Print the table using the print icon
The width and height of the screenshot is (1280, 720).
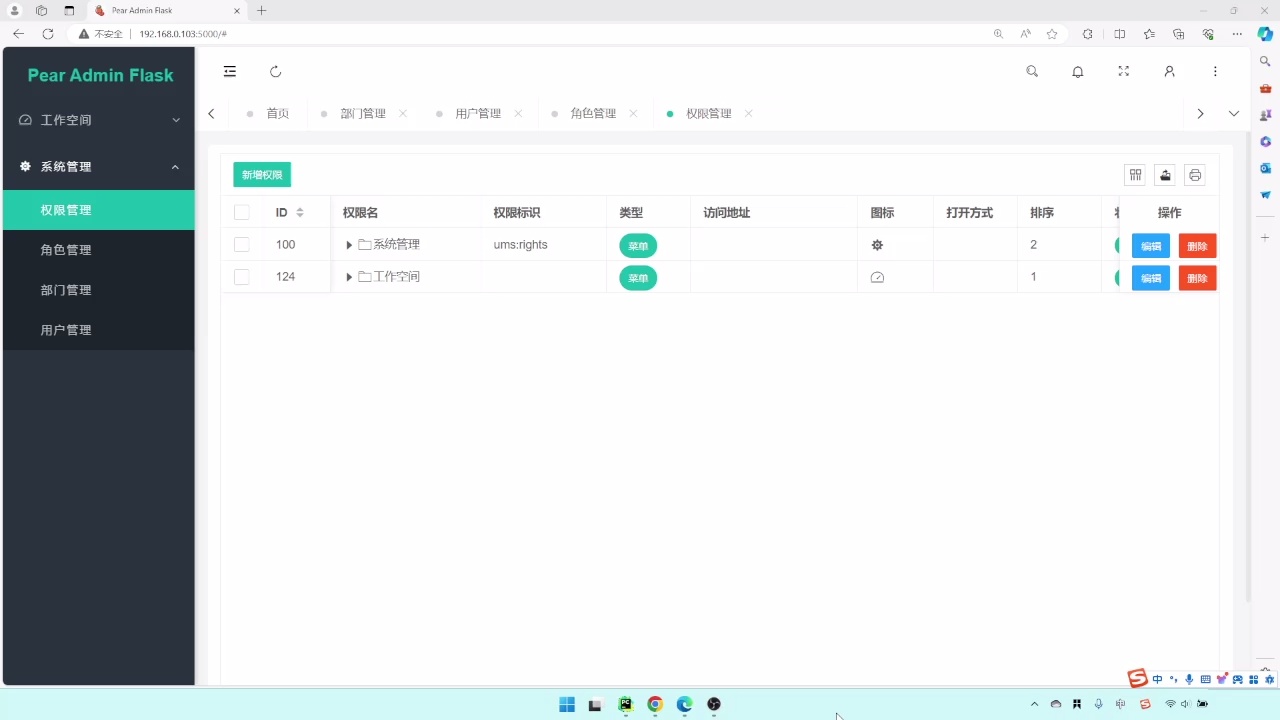(x=1195, y=175)
